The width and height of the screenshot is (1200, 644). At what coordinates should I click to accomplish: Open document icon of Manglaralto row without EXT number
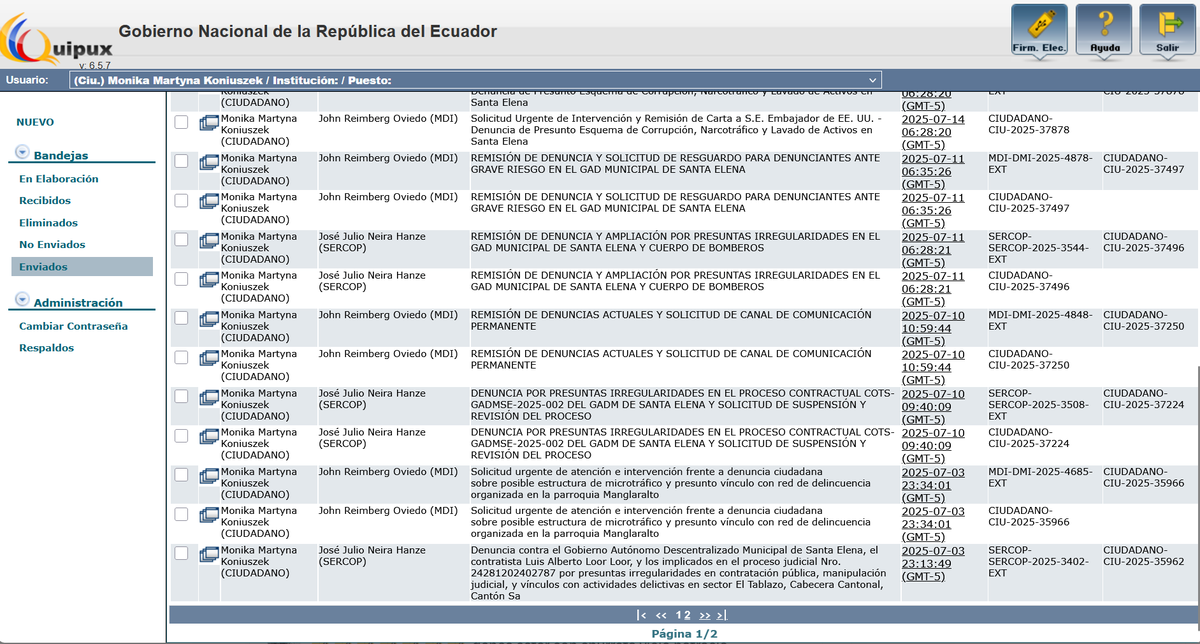[209, 514]
